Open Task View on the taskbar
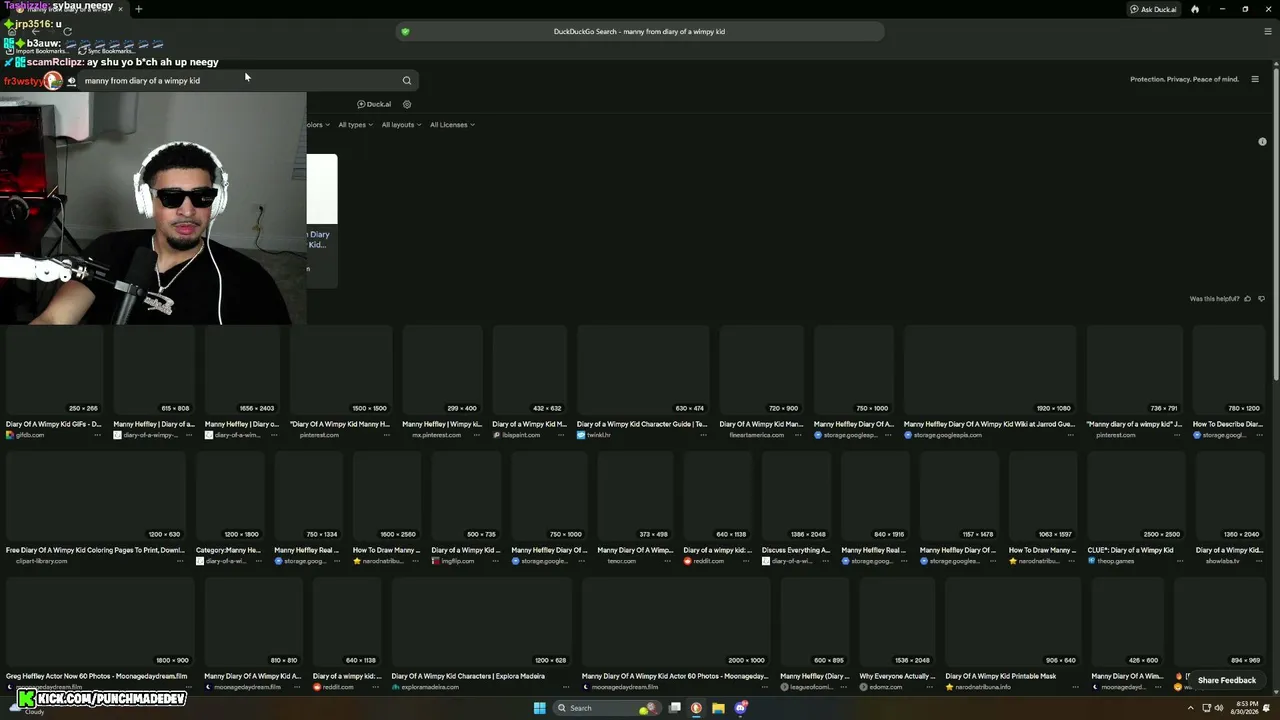 675,708
